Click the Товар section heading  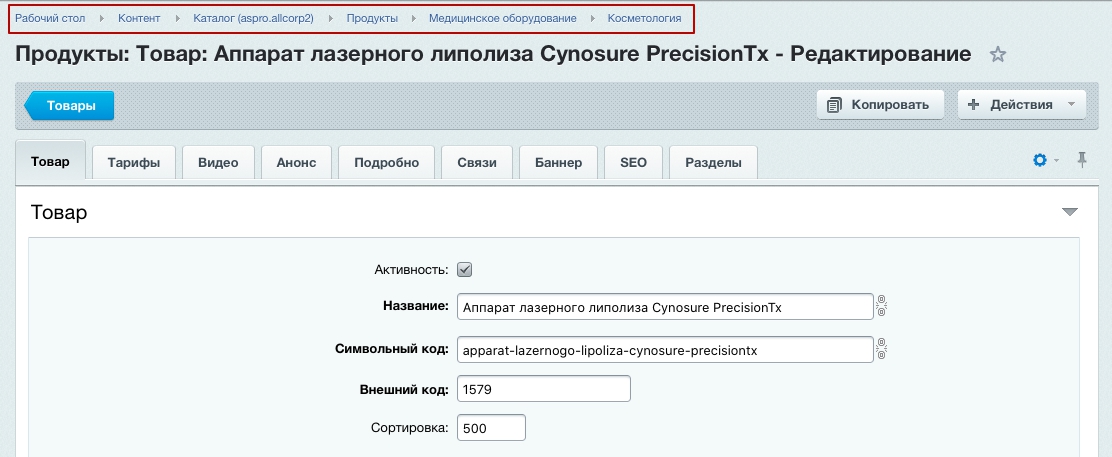tap(59, 212)
